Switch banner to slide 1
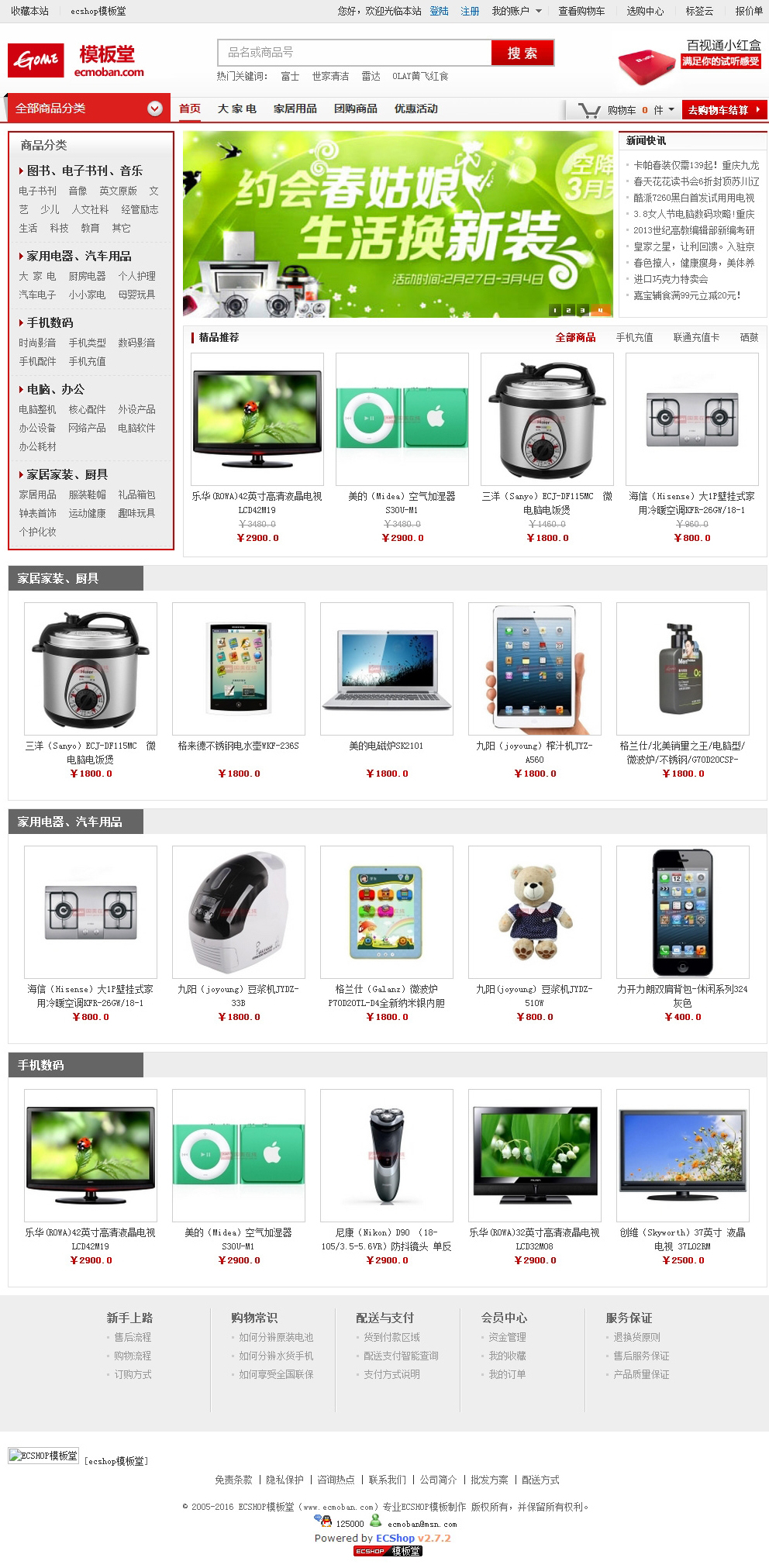The width and height of the screenshot is (769, 1568). click(x=554, y=310)
